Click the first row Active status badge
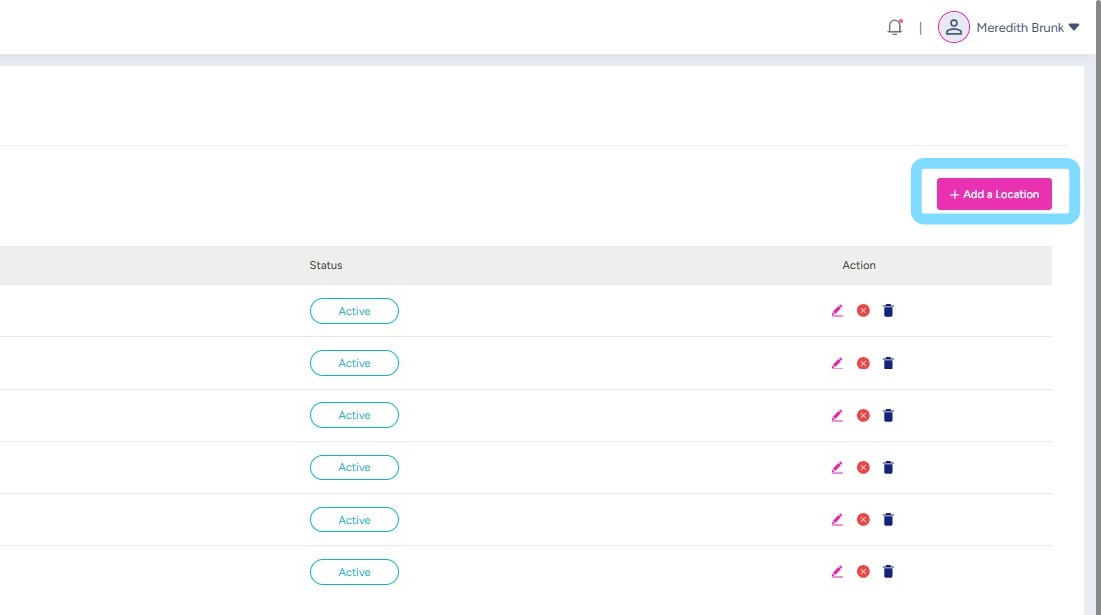The image size is (1101, 615). coord(354,311)
